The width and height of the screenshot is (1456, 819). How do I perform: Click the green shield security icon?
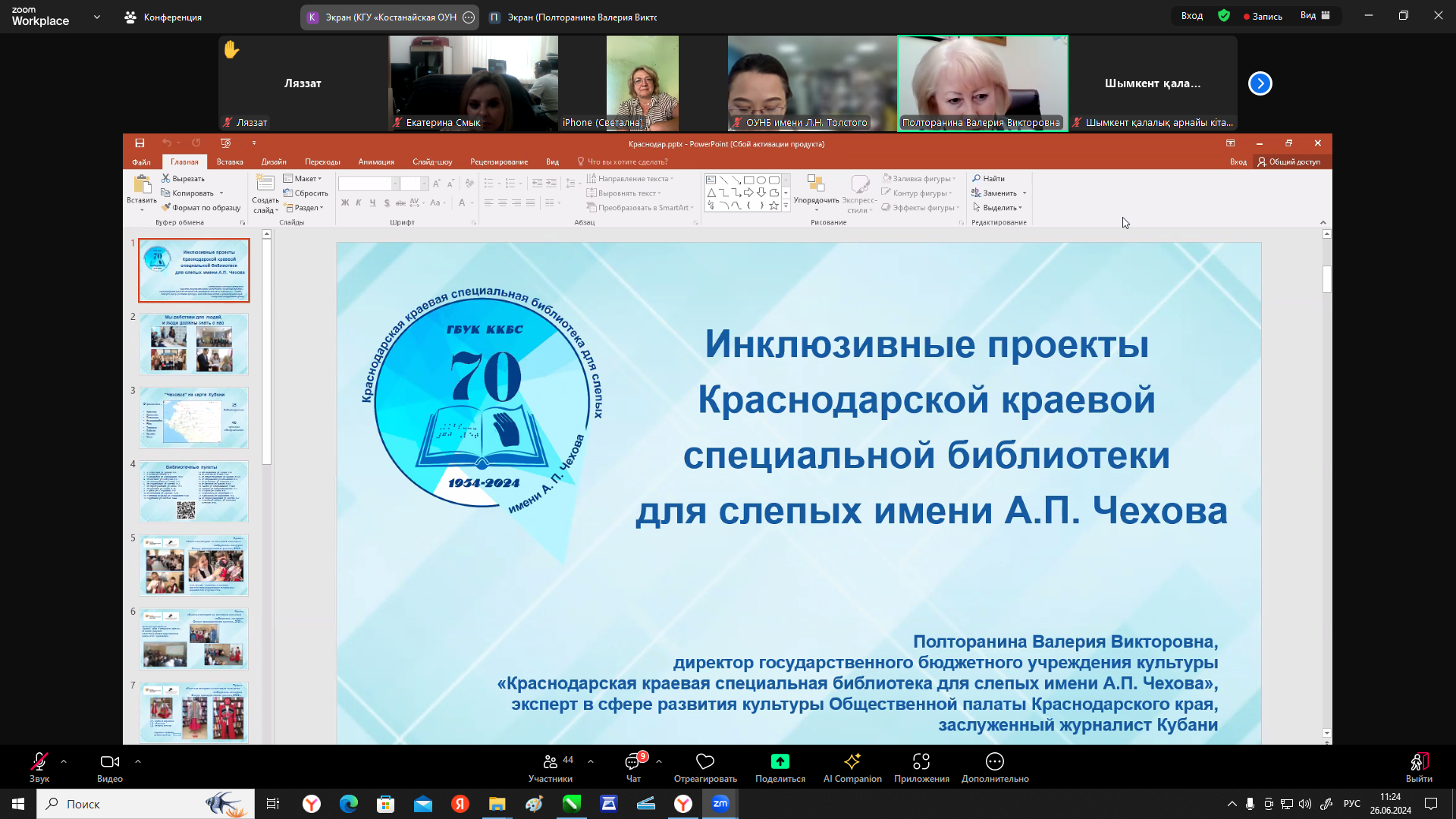(1224, 16)
